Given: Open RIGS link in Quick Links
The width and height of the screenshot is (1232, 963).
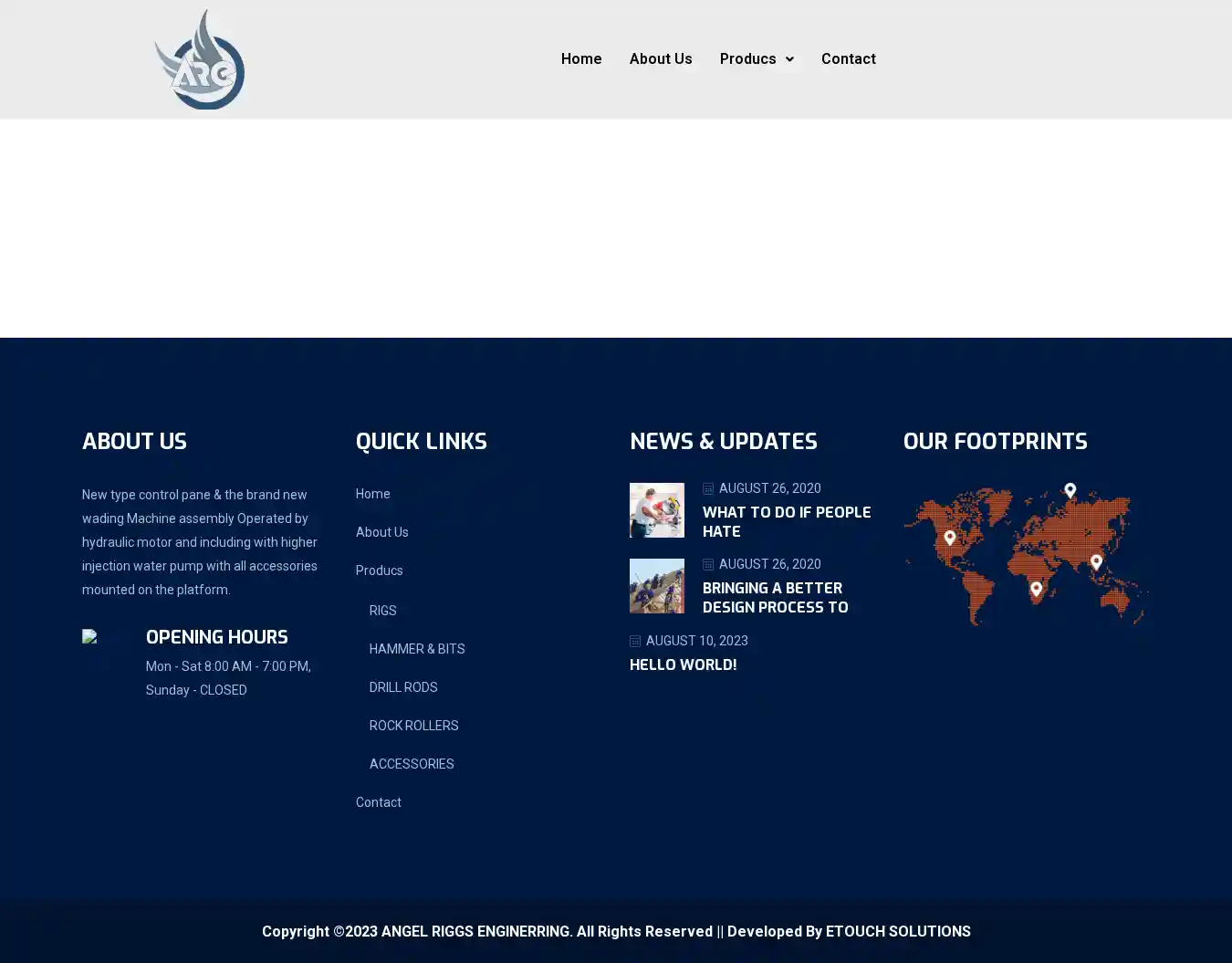Looking at the screenshot, I should (x=382, y=611).
